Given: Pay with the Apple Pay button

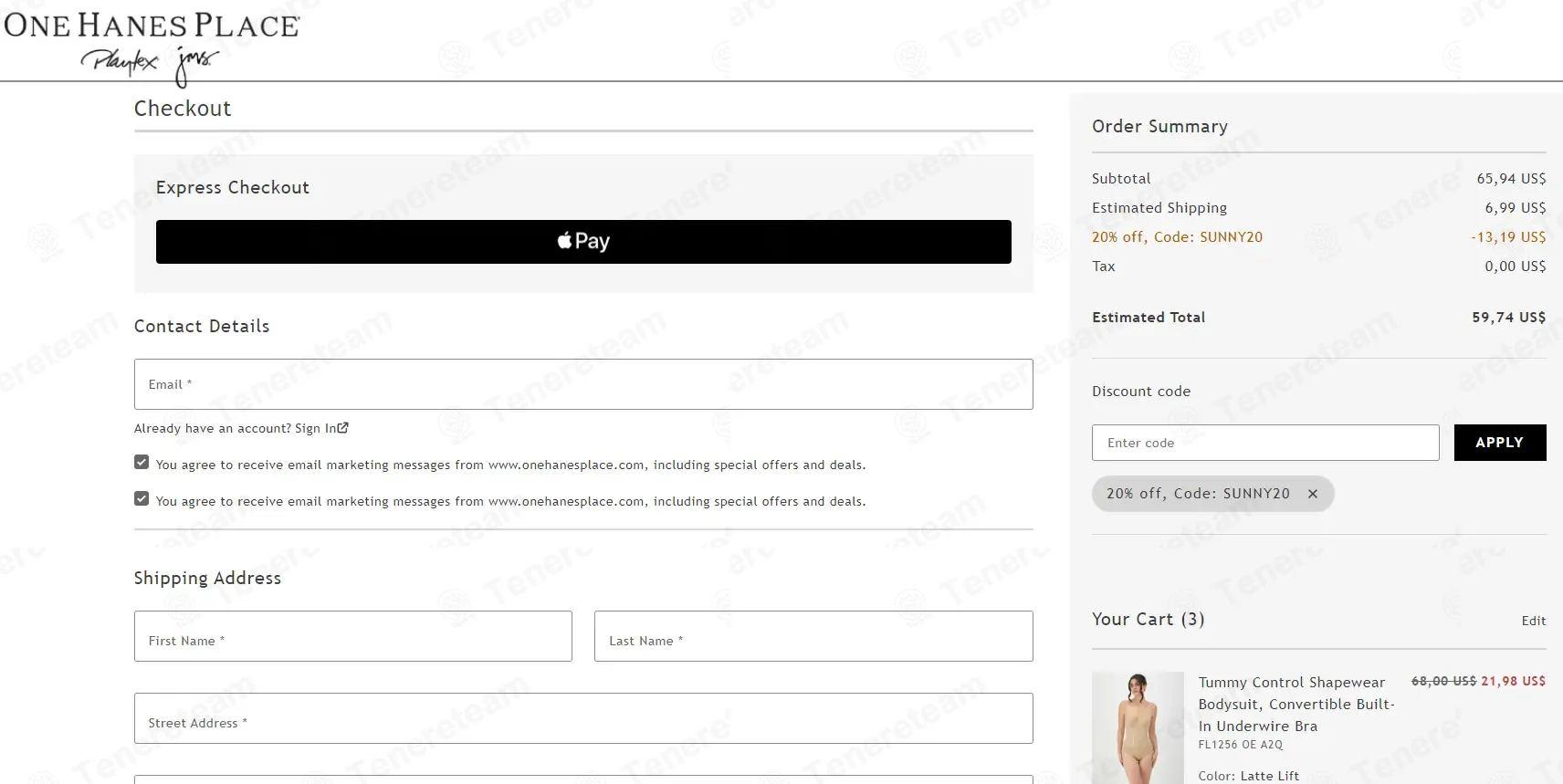Looking at the screenshot, I should click(583, 242).
